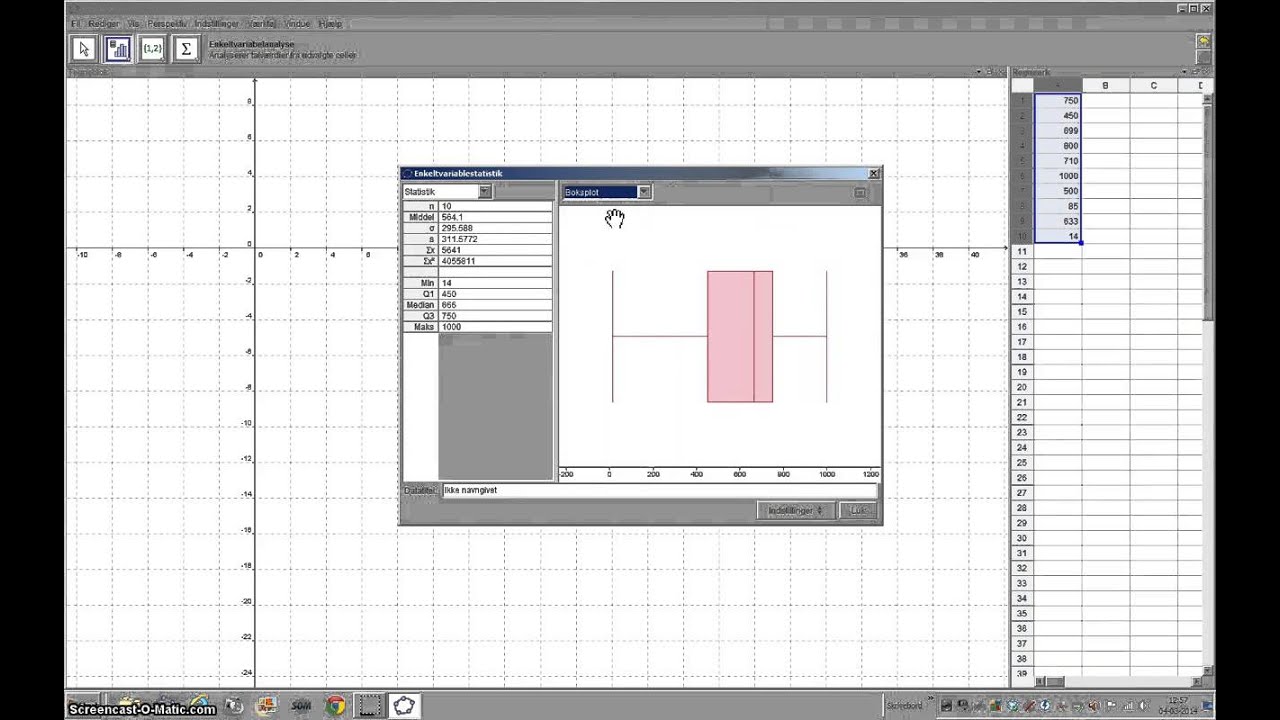Click column B header in spreadsheet
1280x720 pixels.
[x=1105, y=86]
